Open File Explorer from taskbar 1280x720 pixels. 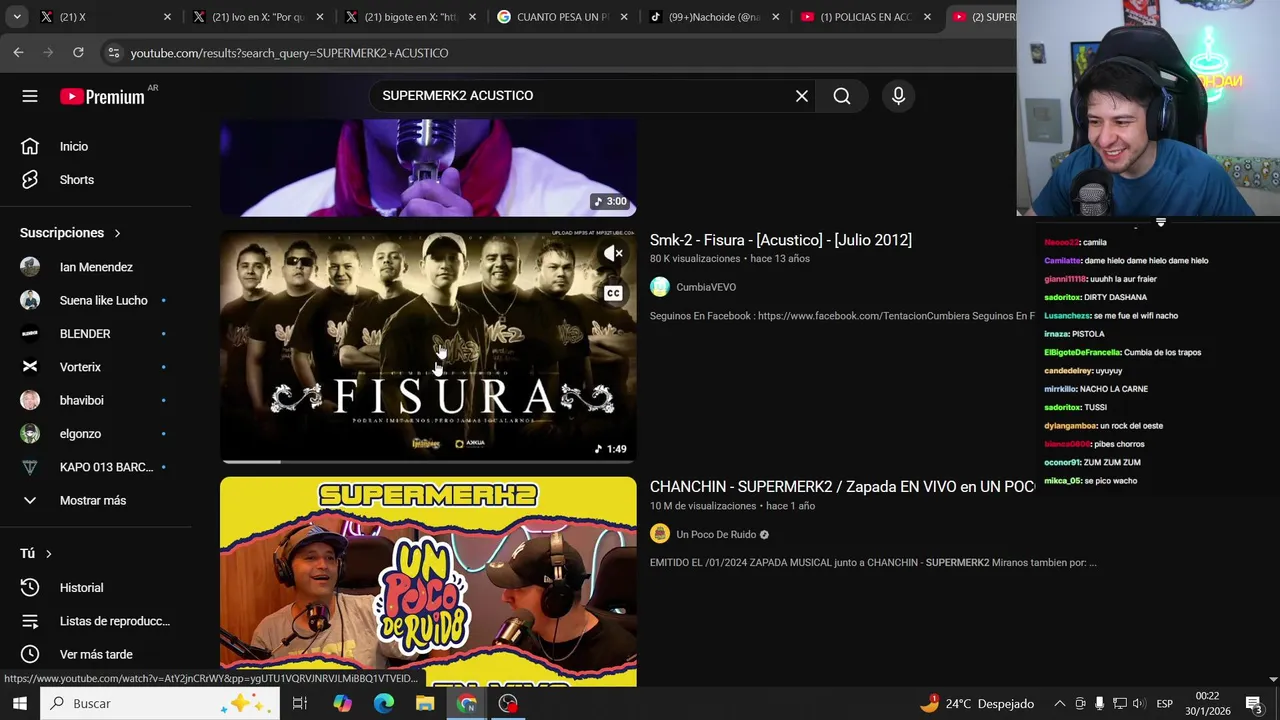point(425,704)
